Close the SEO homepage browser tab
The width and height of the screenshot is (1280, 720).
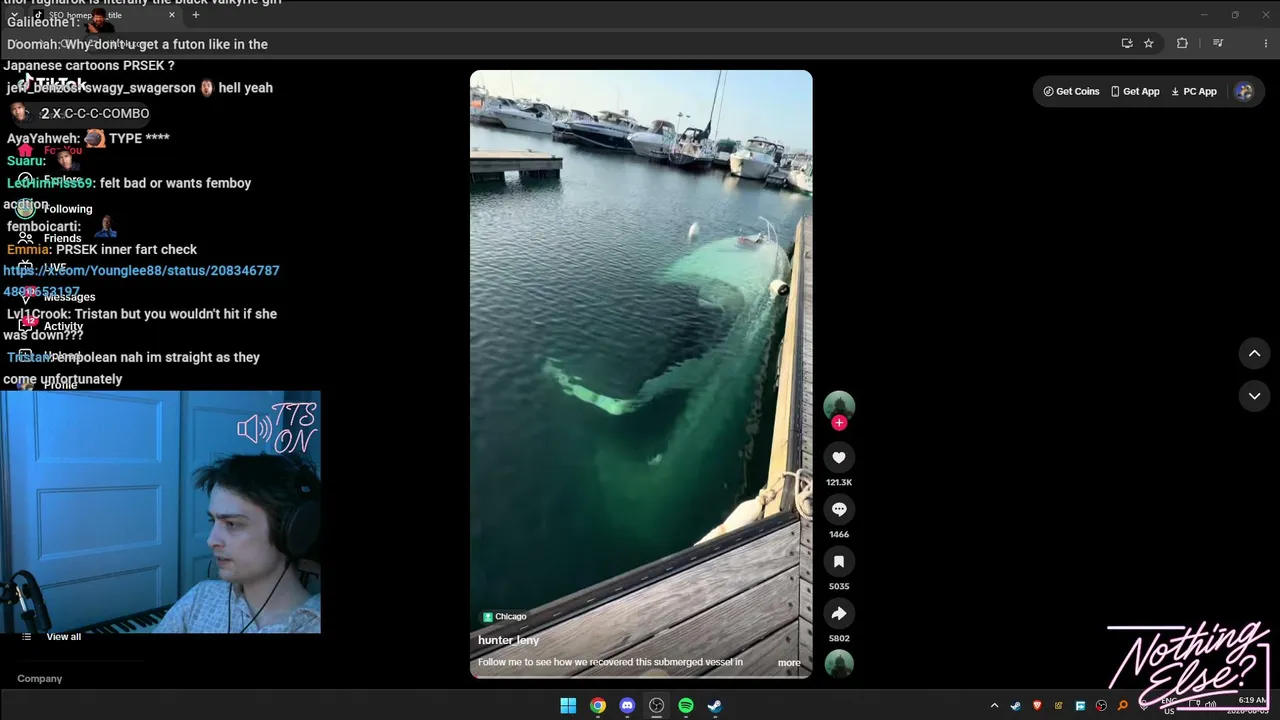click(x=172, y=15)
